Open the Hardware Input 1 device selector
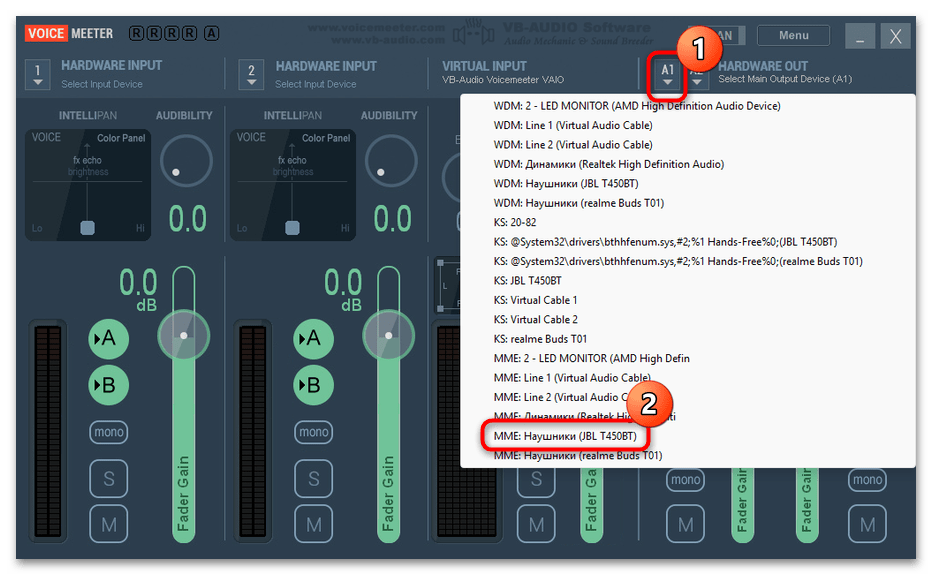This screenshot has height=575, width=932. click(x=37, y=74)
